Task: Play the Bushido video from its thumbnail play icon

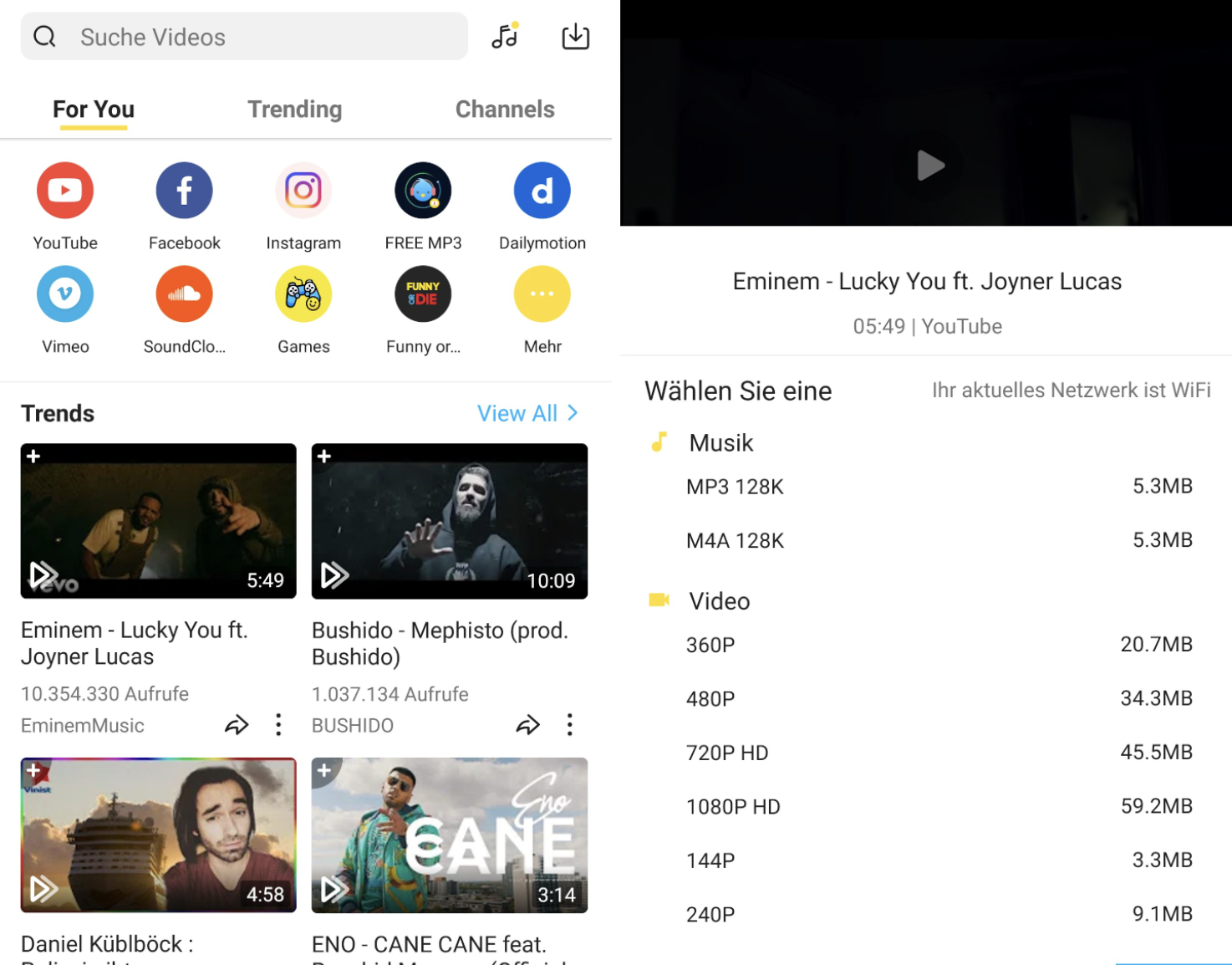Action: pos(334,575)
